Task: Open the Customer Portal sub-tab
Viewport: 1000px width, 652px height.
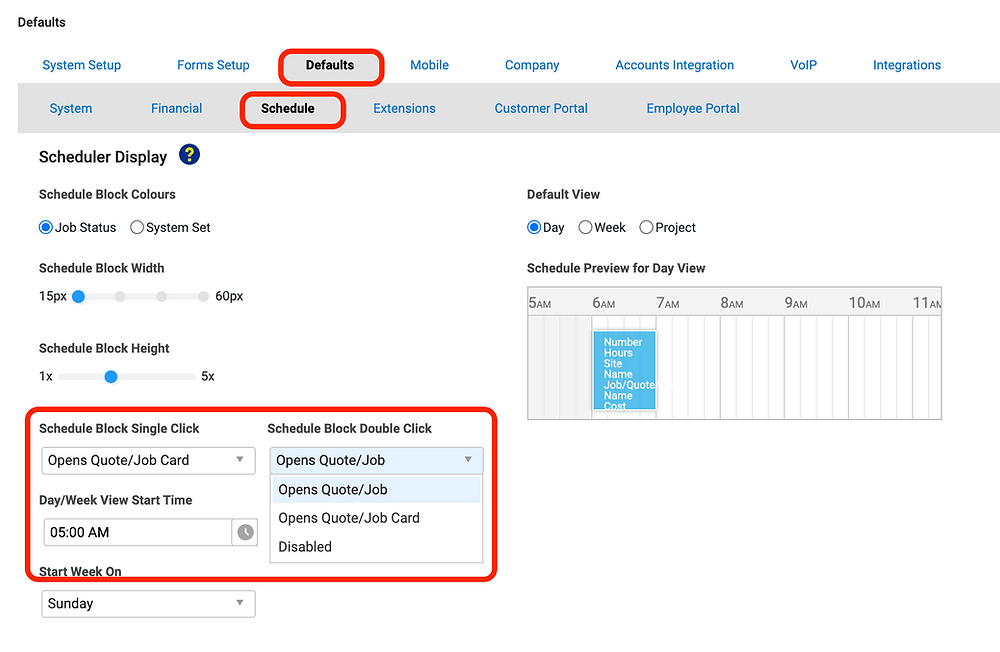Action: pyautogui.click(x=541, y=108)
